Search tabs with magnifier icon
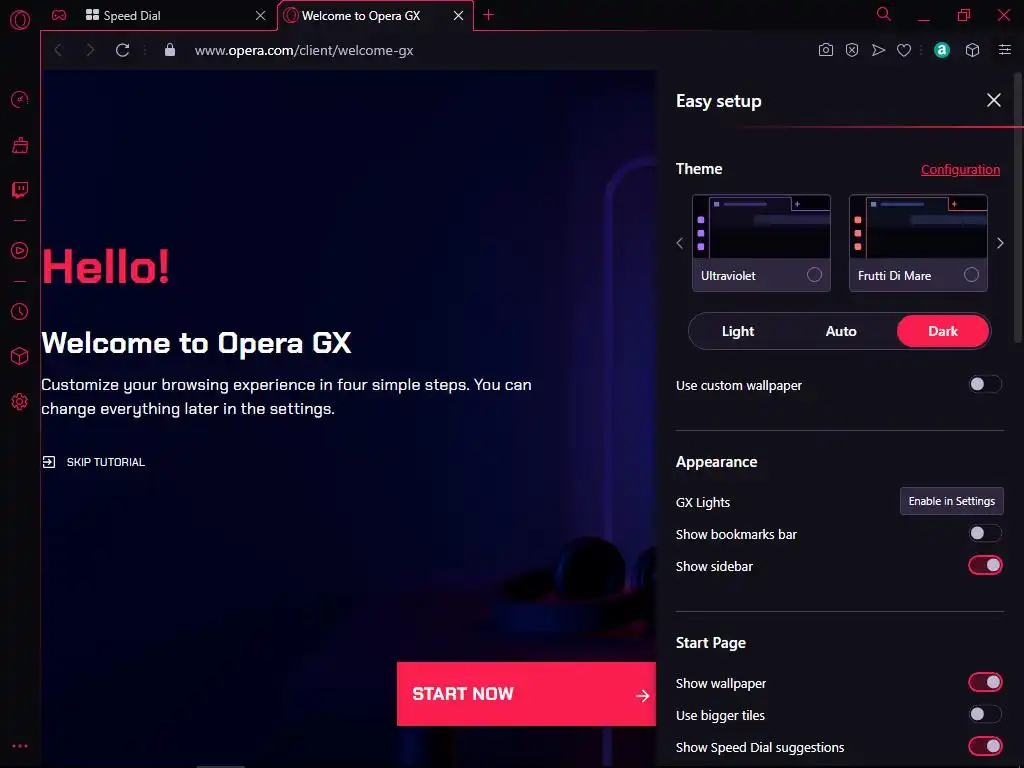Image resolution: width=1024 pixels, height=768 pixels. pyautogui.click(x=884, y=14)
